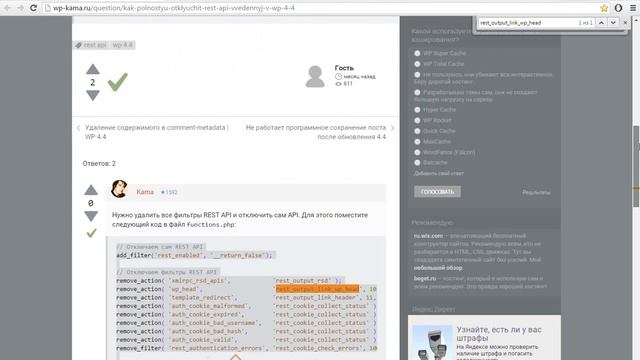Go to previous find-in-page match
This screenshot has width=640, height=360.
pos(601,23)
